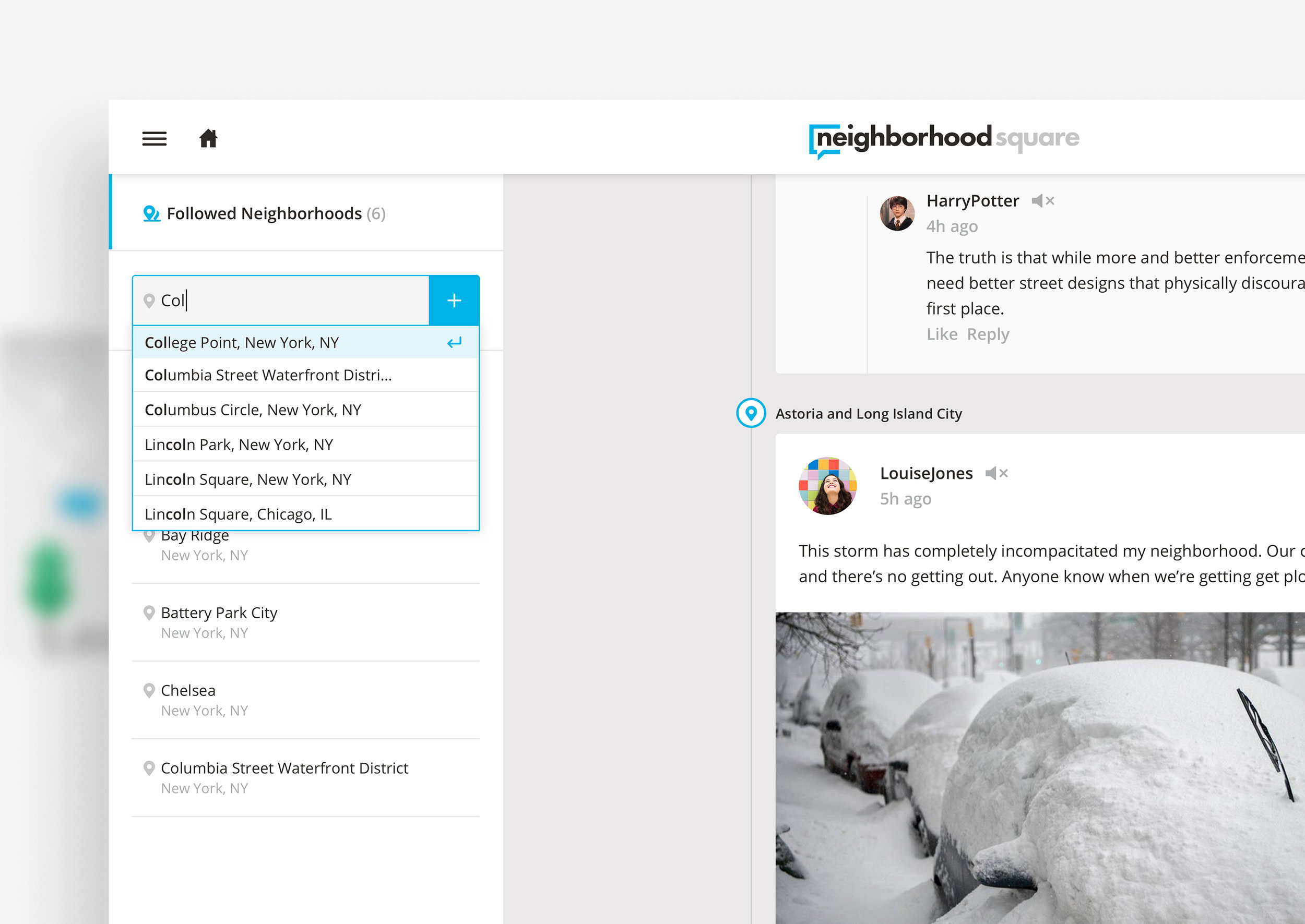The height and width of the screenshot is (924, 1305).
Task: Reply to HarryPotter's comment
Action: (988, 334)
